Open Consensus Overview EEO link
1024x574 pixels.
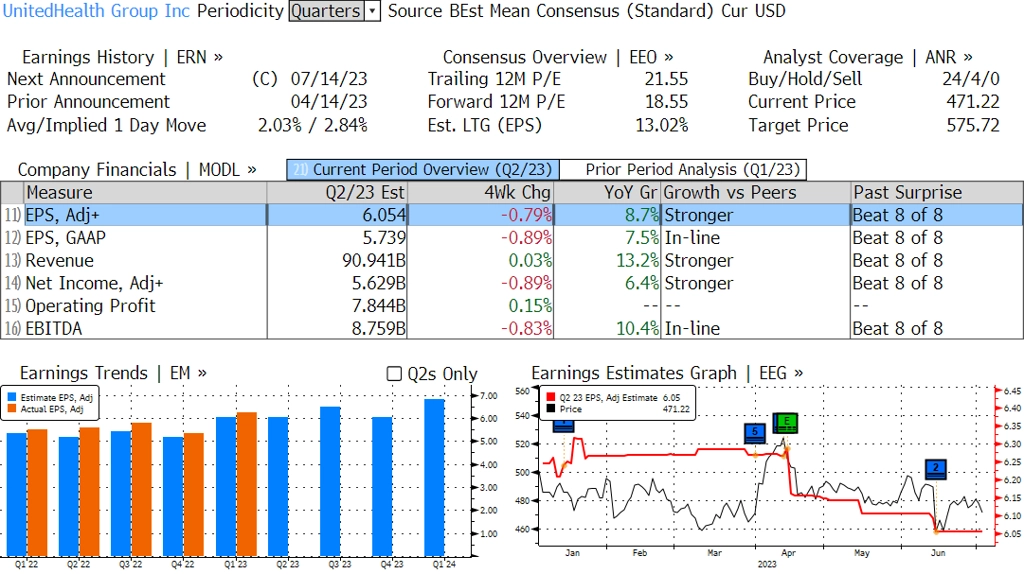click(x=558, y=57)
